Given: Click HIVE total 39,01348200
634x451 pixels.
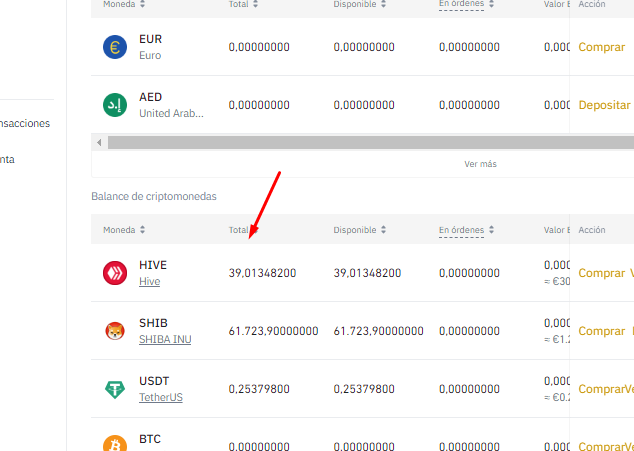Looking at the screenshot, I should [262, 273].
